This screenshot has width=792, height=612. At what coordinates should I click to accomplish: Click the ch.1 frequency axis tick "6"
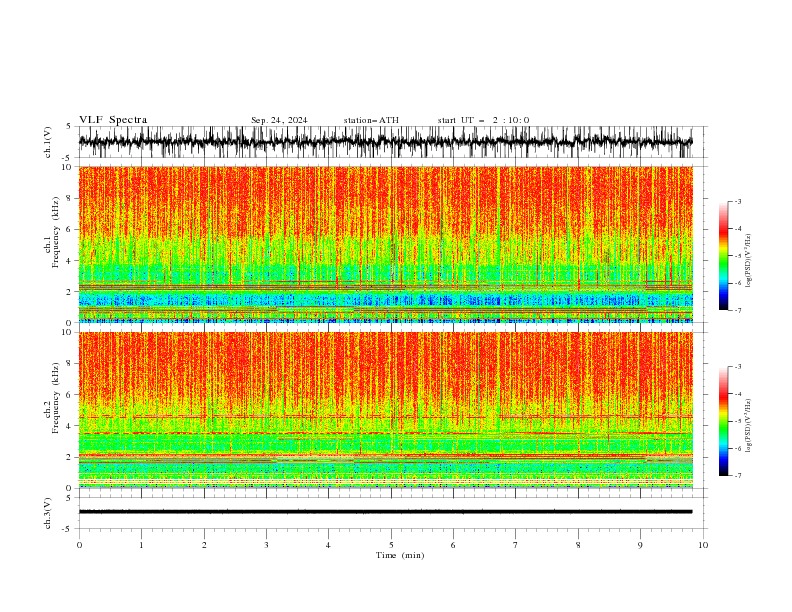69,229
